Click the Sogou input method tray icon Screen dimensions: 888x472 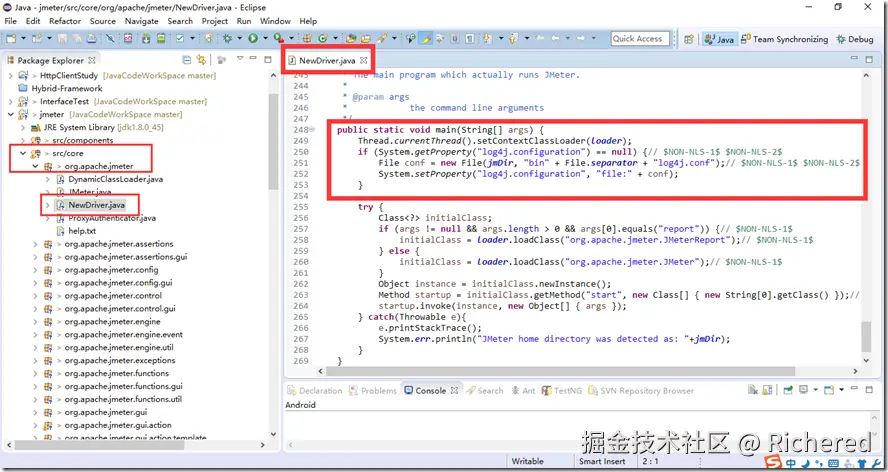point(773,462)
